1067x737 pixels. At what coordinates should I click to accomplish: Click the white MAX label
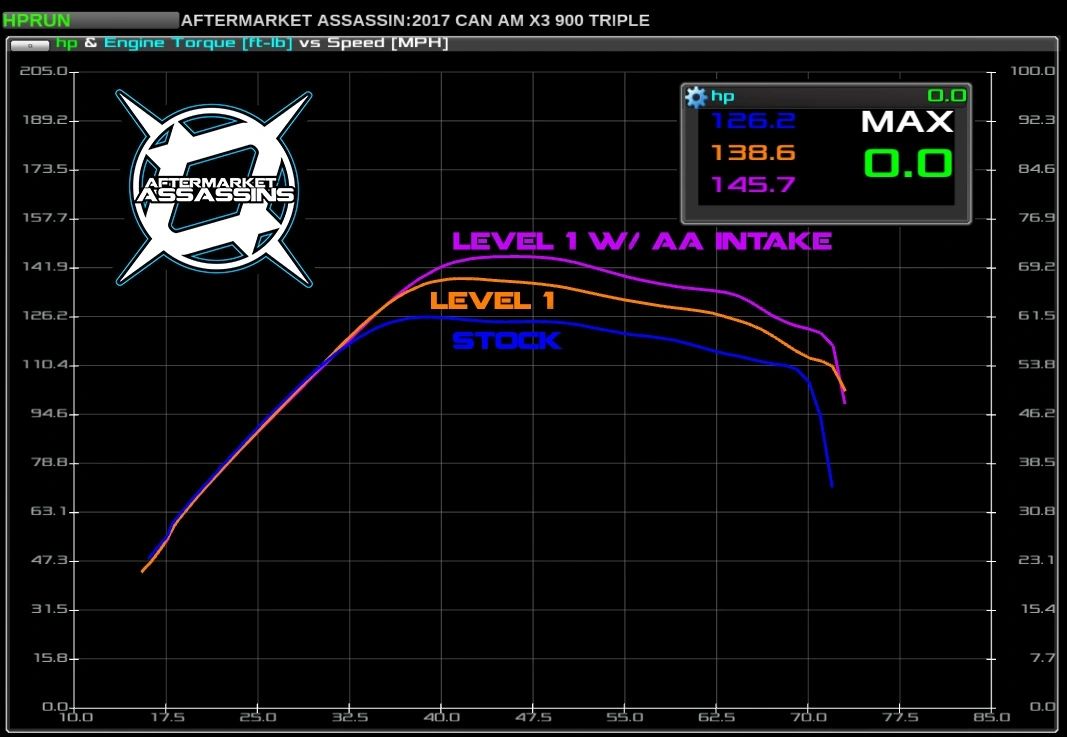907,122
